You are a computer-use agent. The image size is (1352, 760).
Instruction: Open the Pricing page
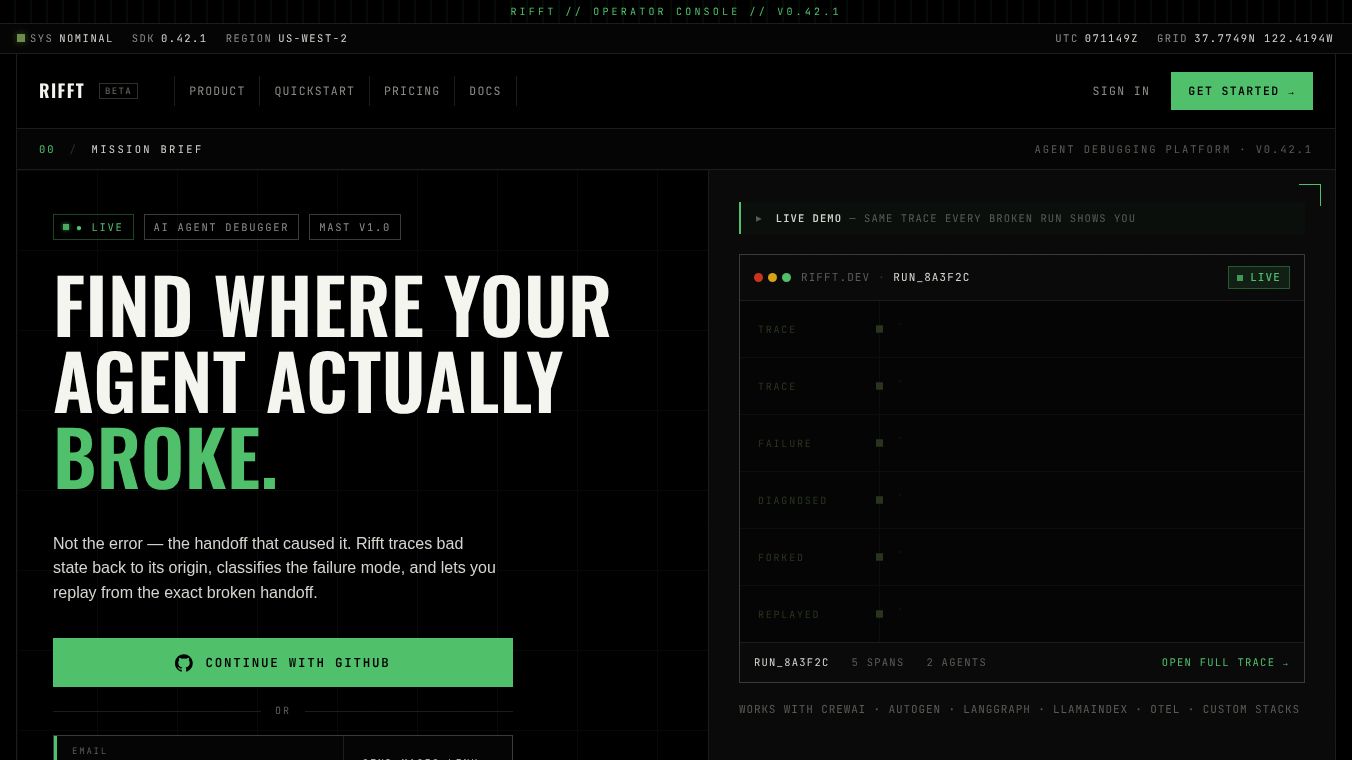[412, 91]
